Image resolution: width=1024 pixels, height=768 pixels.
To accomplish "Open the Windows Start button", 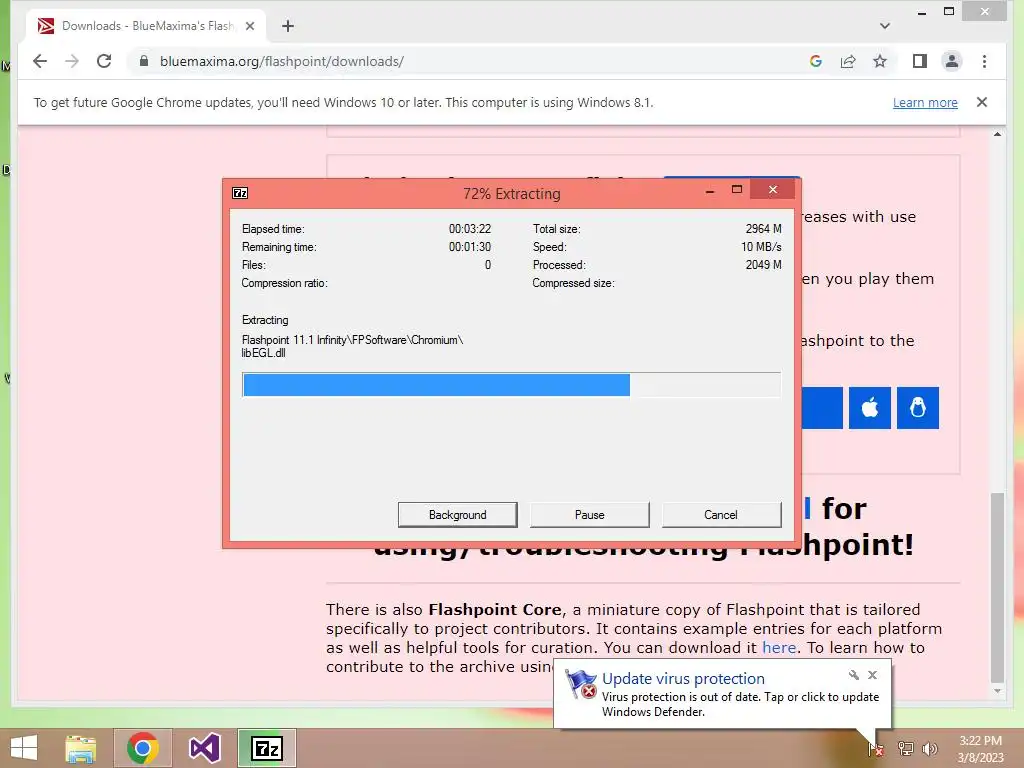I will pos(24,748).
